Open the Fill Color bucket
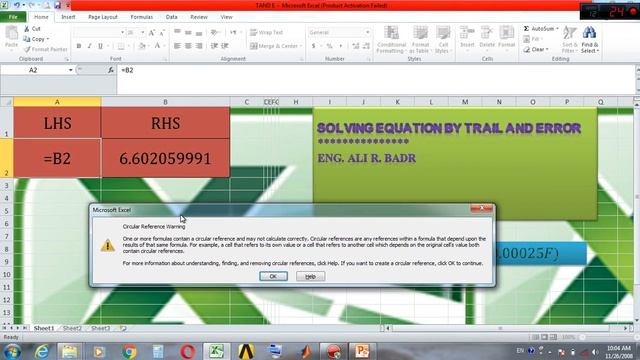 142,46
